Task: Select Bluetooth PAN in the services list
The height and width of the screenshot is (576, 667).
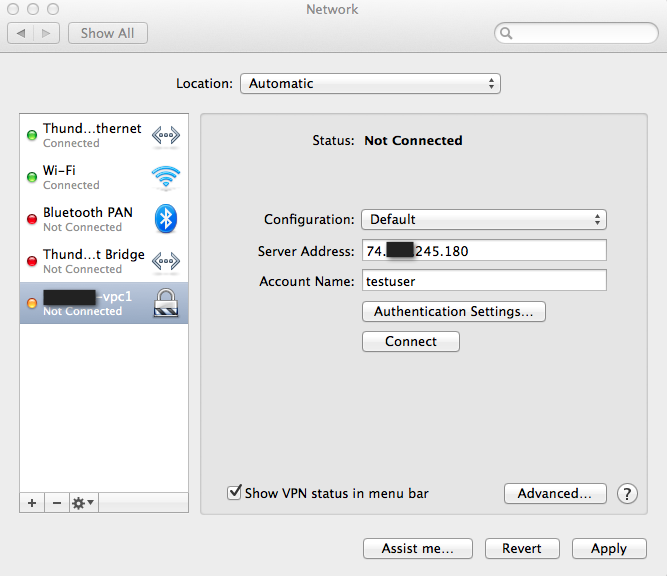Action: [x=90, y=219]
